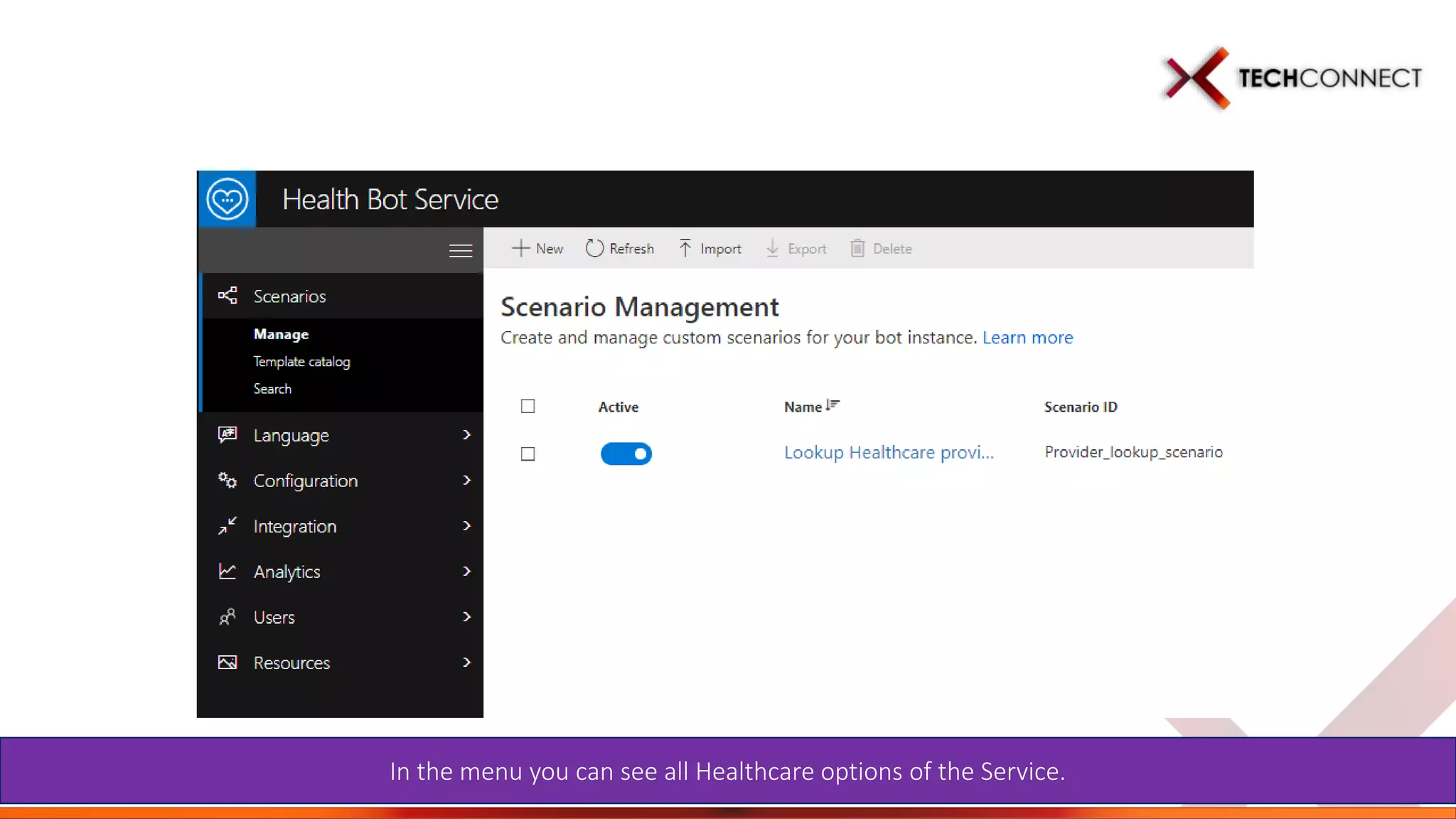Check the select-all header checkbox
This screenshot has width=1456, height=819.
click(x=528, y=406)
